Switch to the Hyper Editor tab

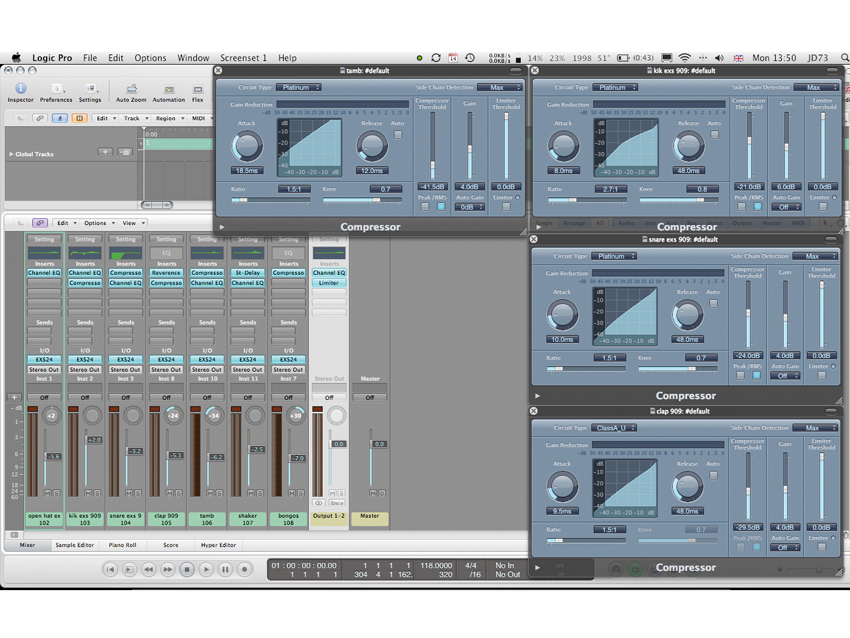(218, 545)
